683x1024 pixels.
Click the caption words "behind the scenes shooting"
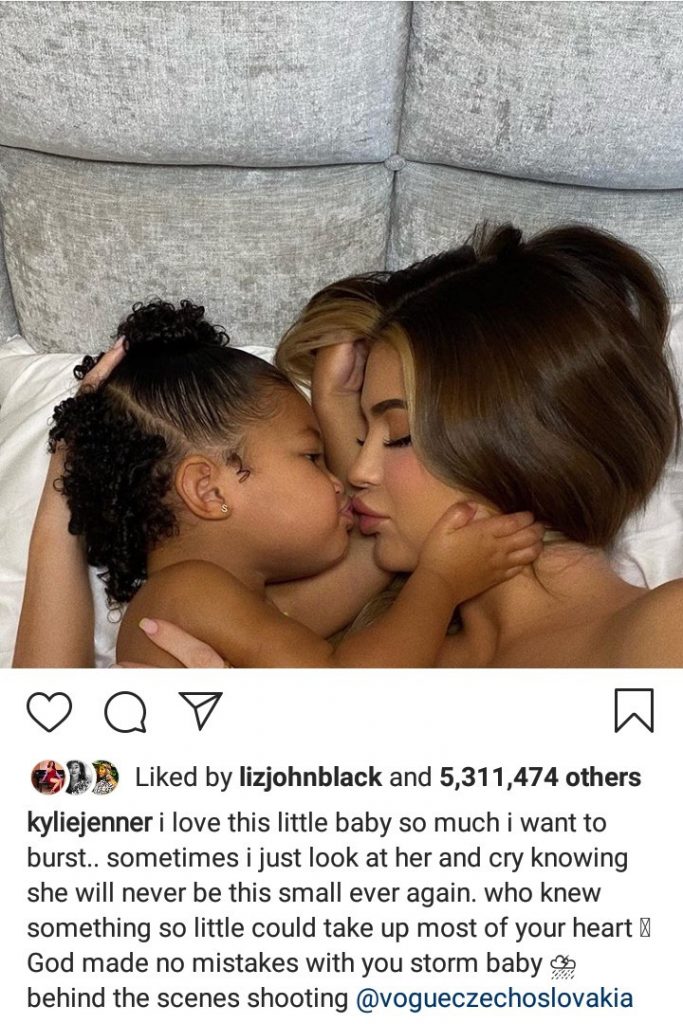click(187, 999)
